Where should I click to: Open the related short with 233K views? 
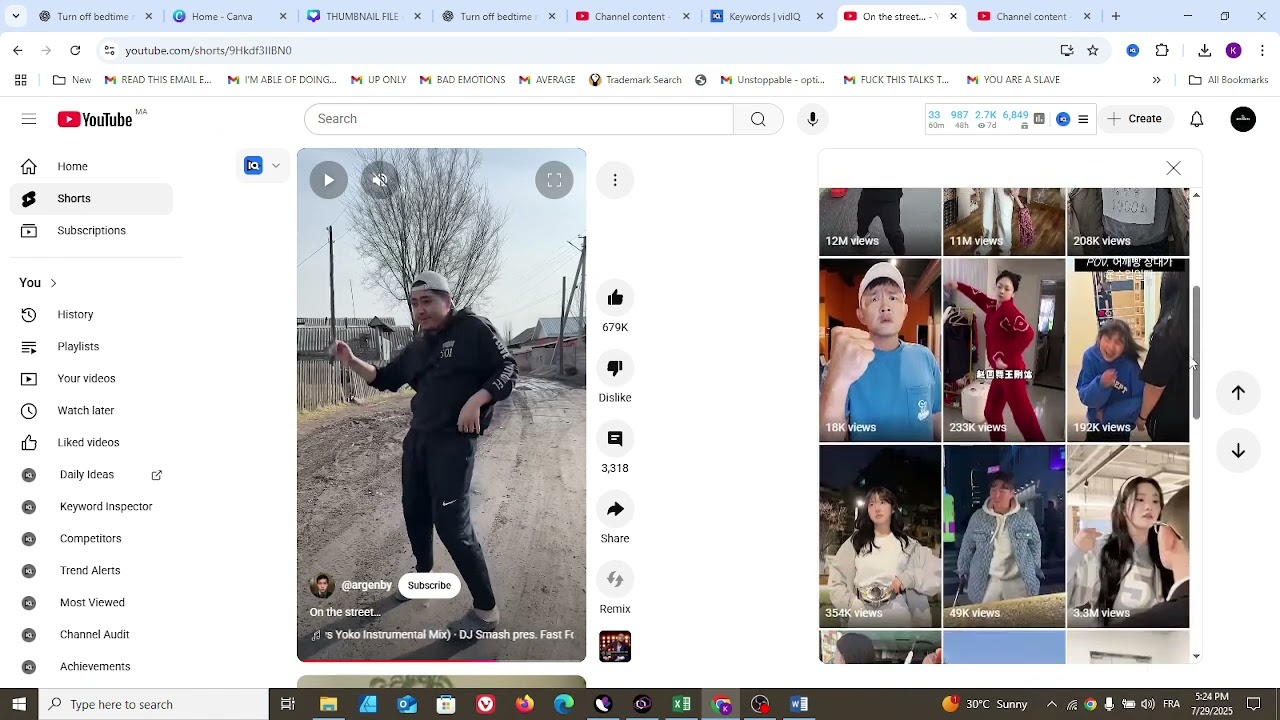1004,350
